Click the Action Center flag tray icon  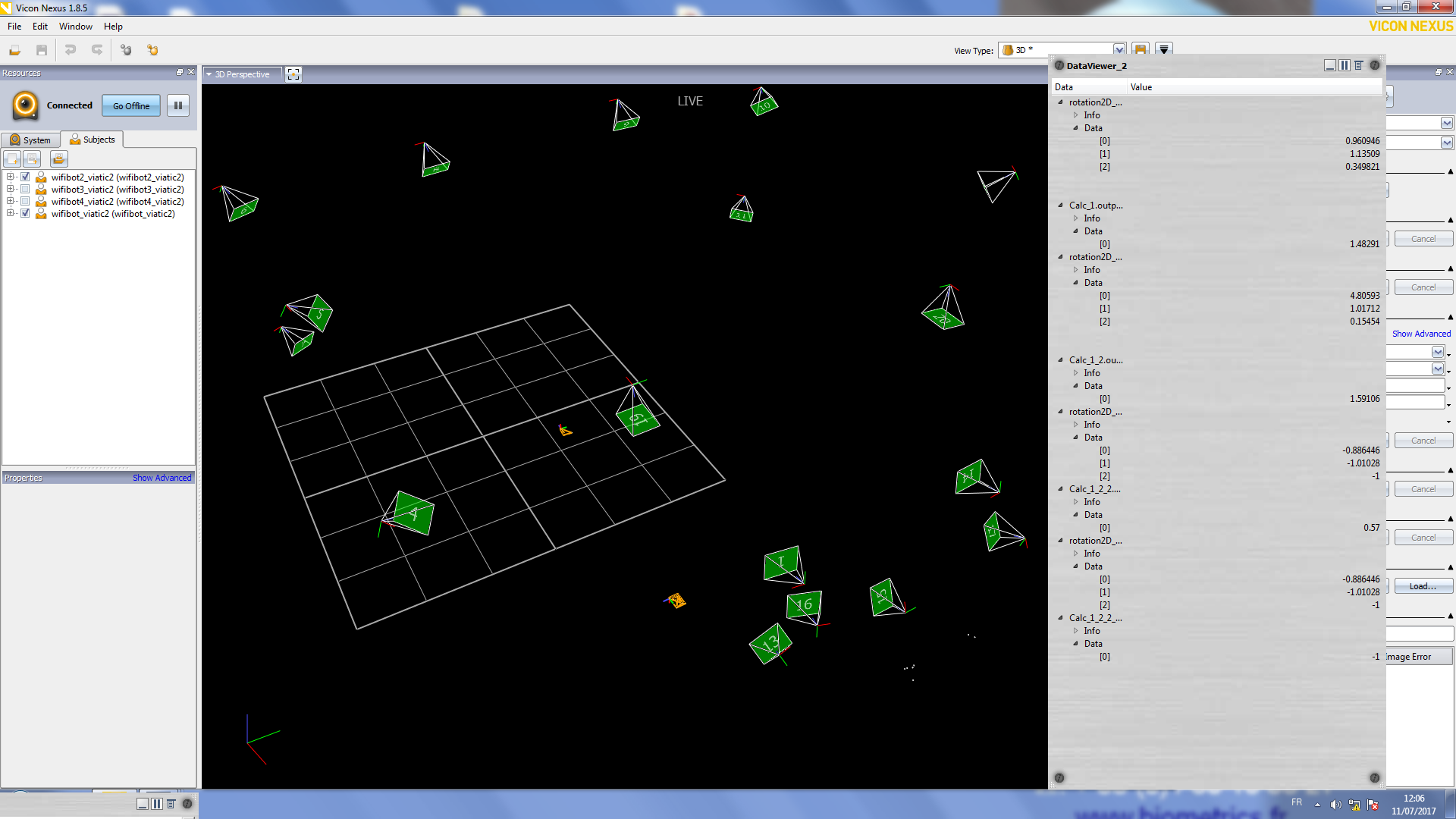(x=1373, y=805)
